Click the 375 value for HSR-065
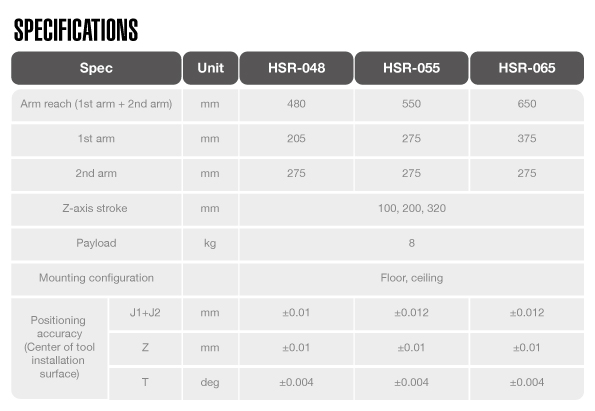The height and width of the screenshot is (411, 595). [527, 140]
